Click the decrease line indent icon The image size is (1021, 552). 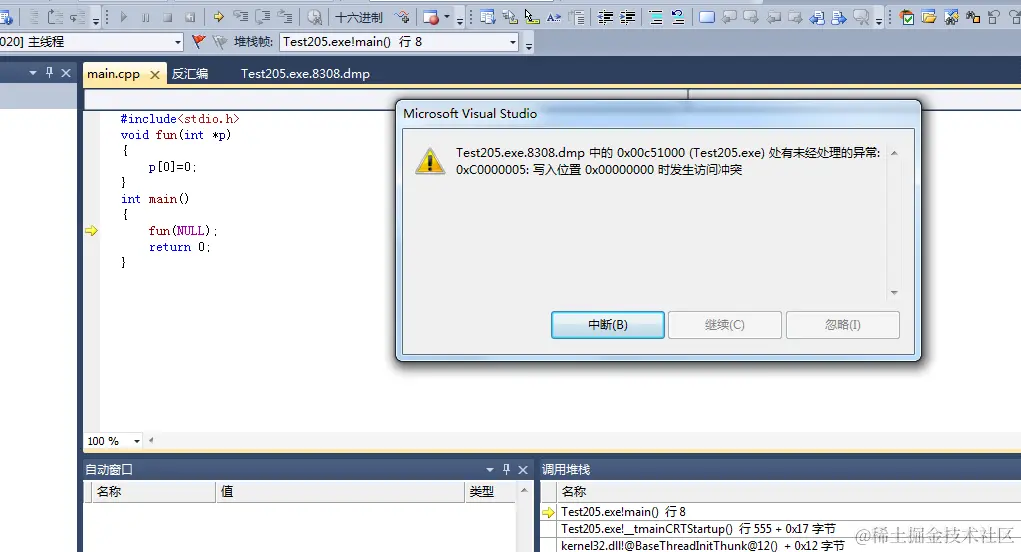coord(606,18)
